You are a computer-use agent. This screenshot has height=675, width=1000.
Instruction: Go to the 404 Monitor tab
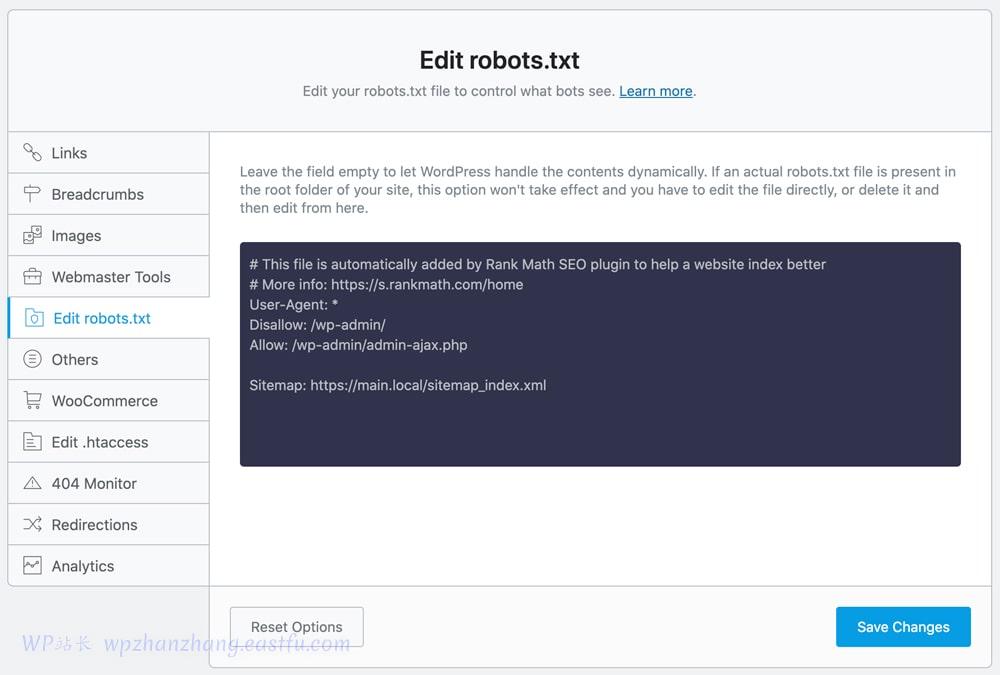tap(108, 483)
